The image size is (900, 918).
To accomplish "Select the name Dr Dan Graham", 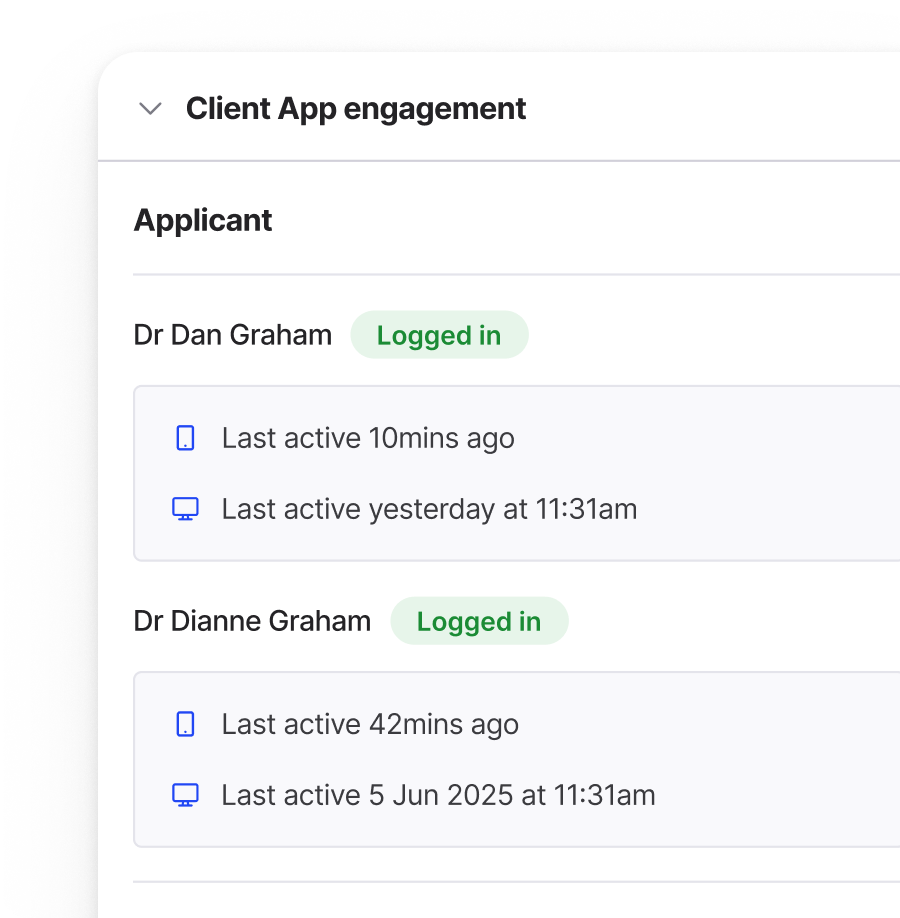I will click(232, 335).
